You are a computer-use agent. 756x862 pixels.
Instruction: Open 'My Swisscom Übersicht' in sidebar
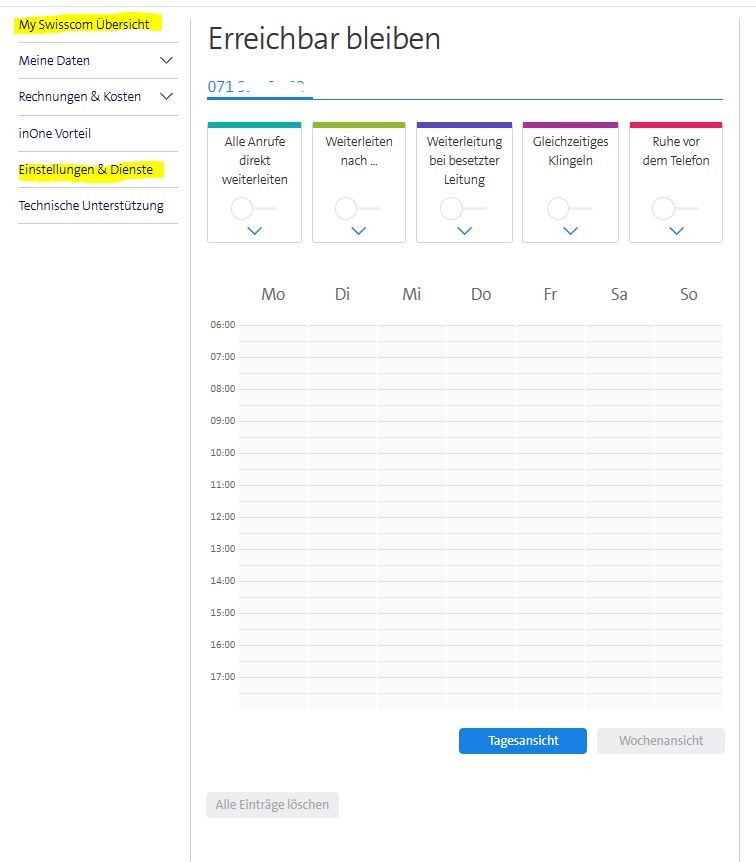point(84,24)
